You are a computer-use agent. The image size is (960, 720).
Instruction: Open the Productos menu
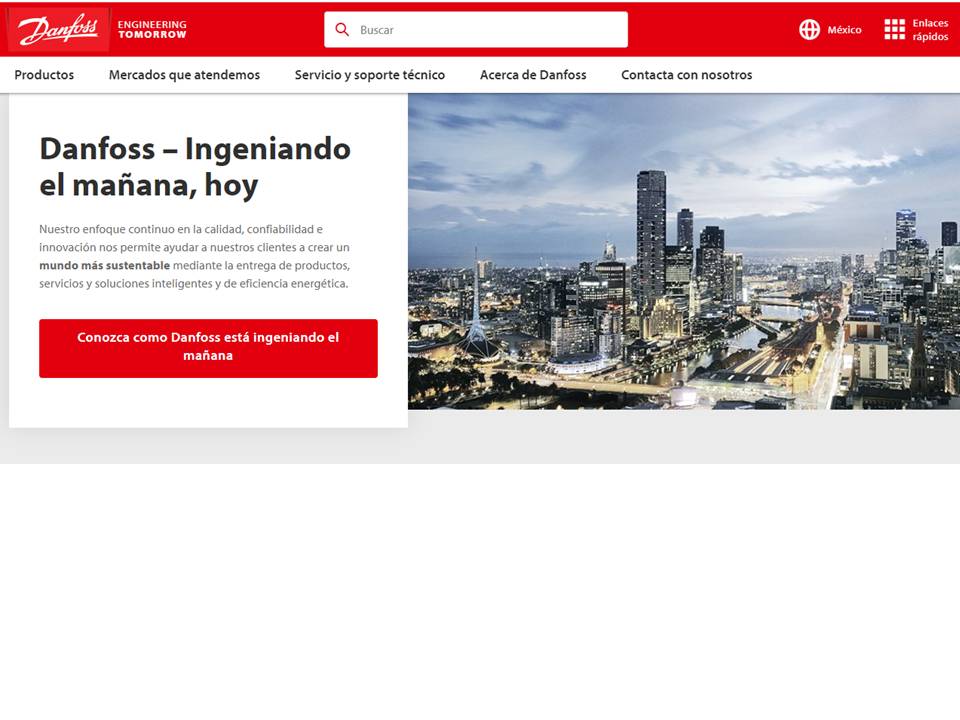coord(44,75)
